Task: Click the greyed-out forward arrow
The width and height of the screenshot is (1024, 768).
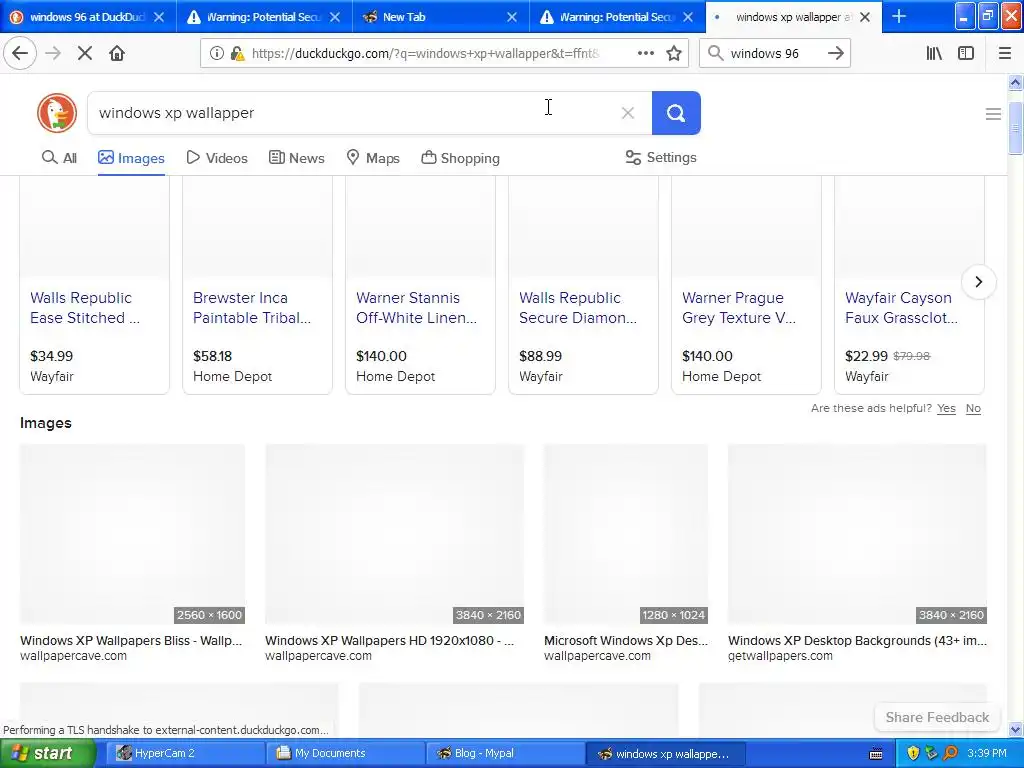Action: point(53,53)
